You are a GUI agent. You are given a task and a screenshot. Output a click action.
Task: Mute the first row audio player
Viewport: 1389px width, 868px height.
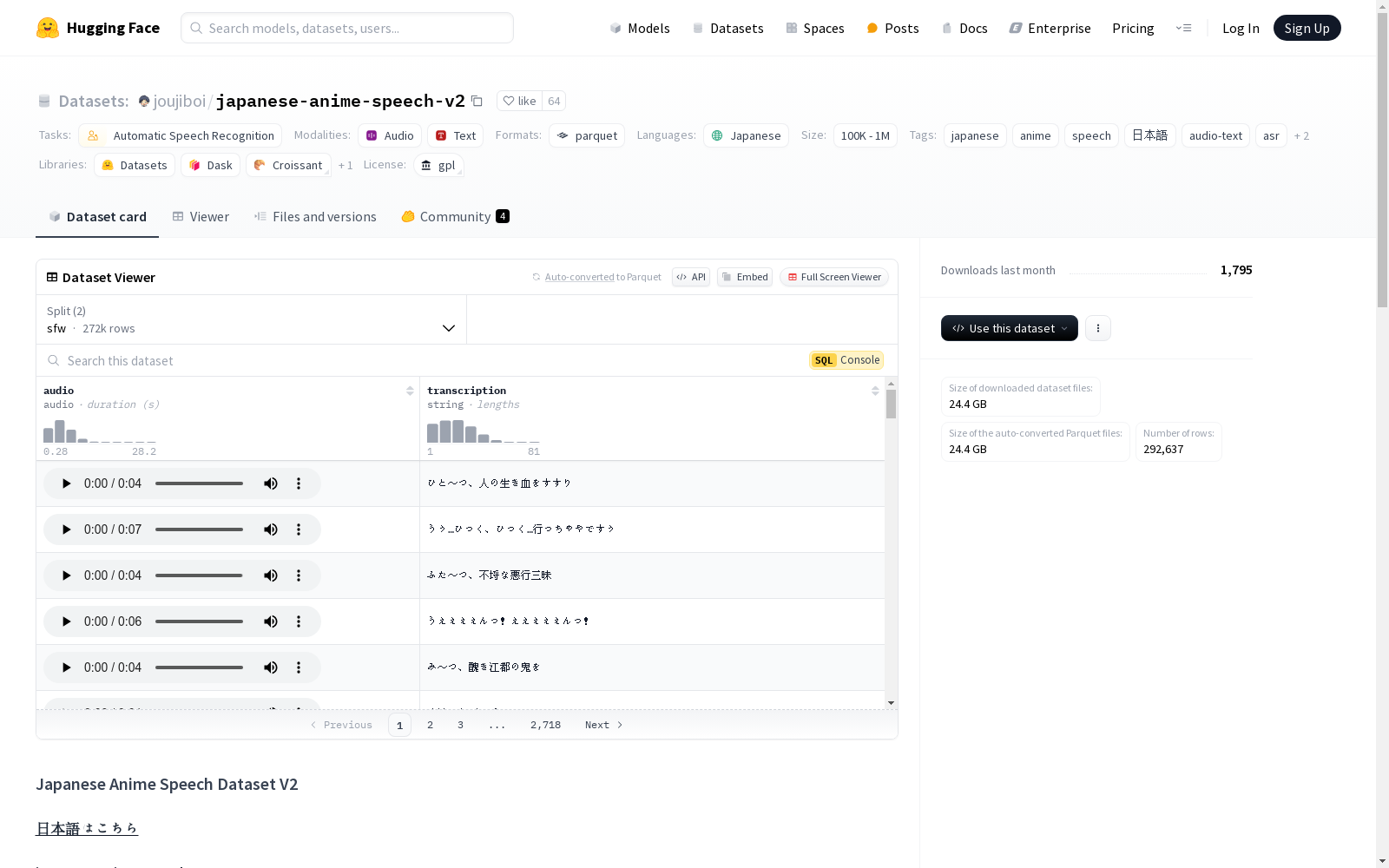(271, 483)
